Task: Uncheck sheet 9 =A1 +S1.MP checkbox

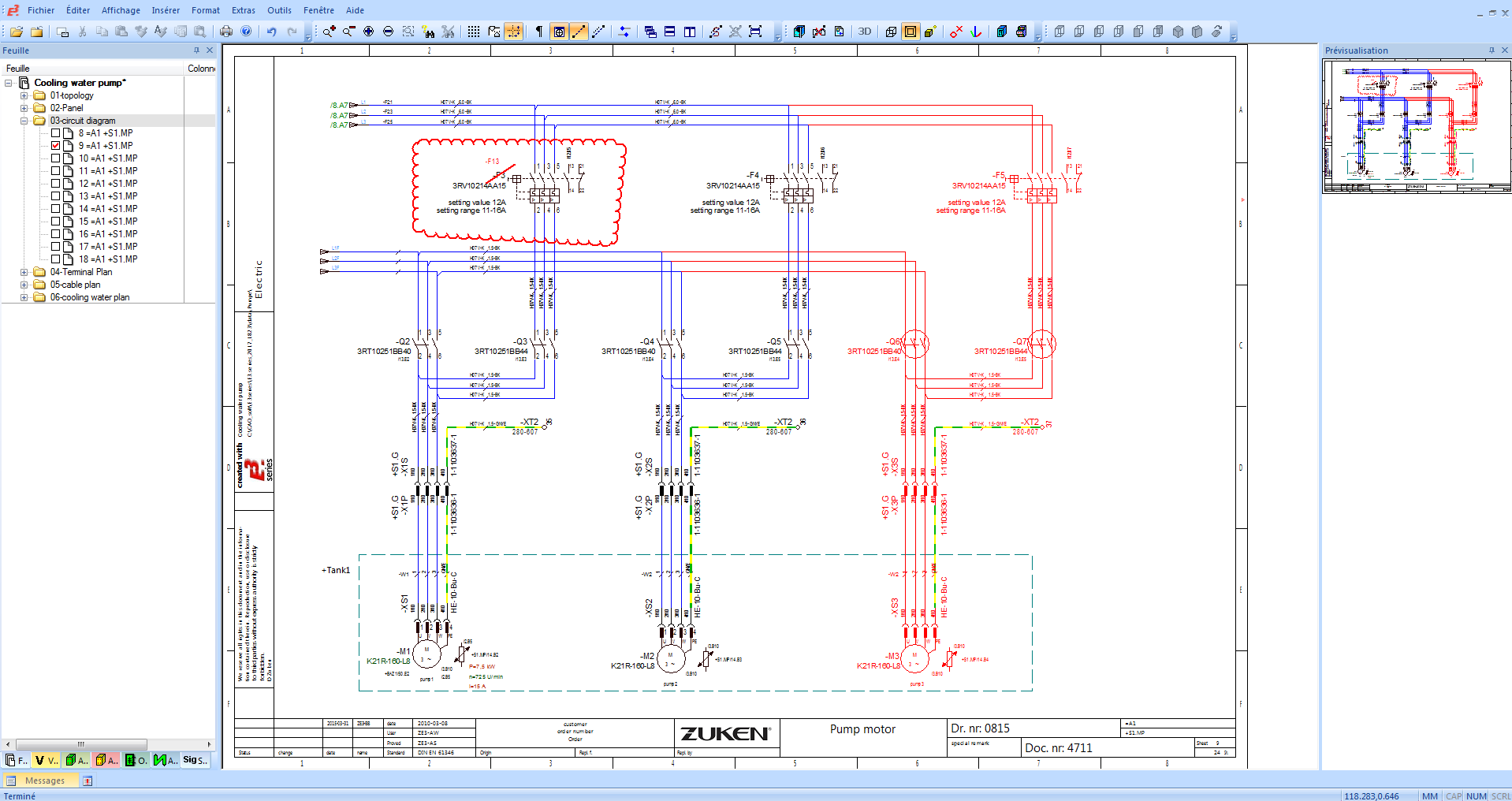Action: click(x=56, y=146)
